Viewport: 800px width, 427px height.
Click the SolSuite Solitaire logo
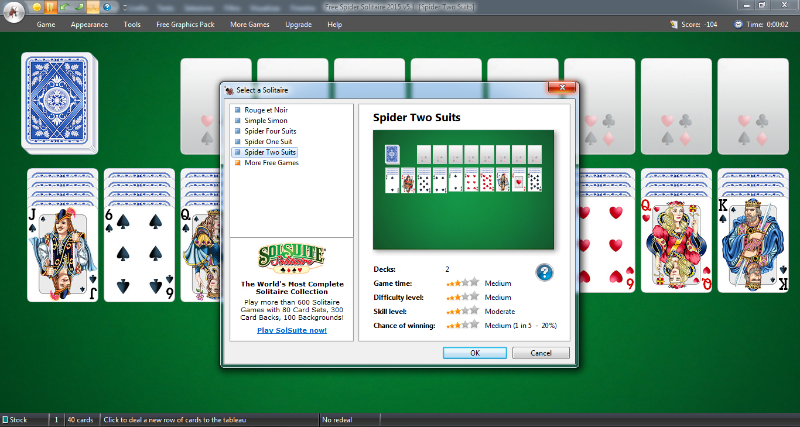[x=291, y=257]
